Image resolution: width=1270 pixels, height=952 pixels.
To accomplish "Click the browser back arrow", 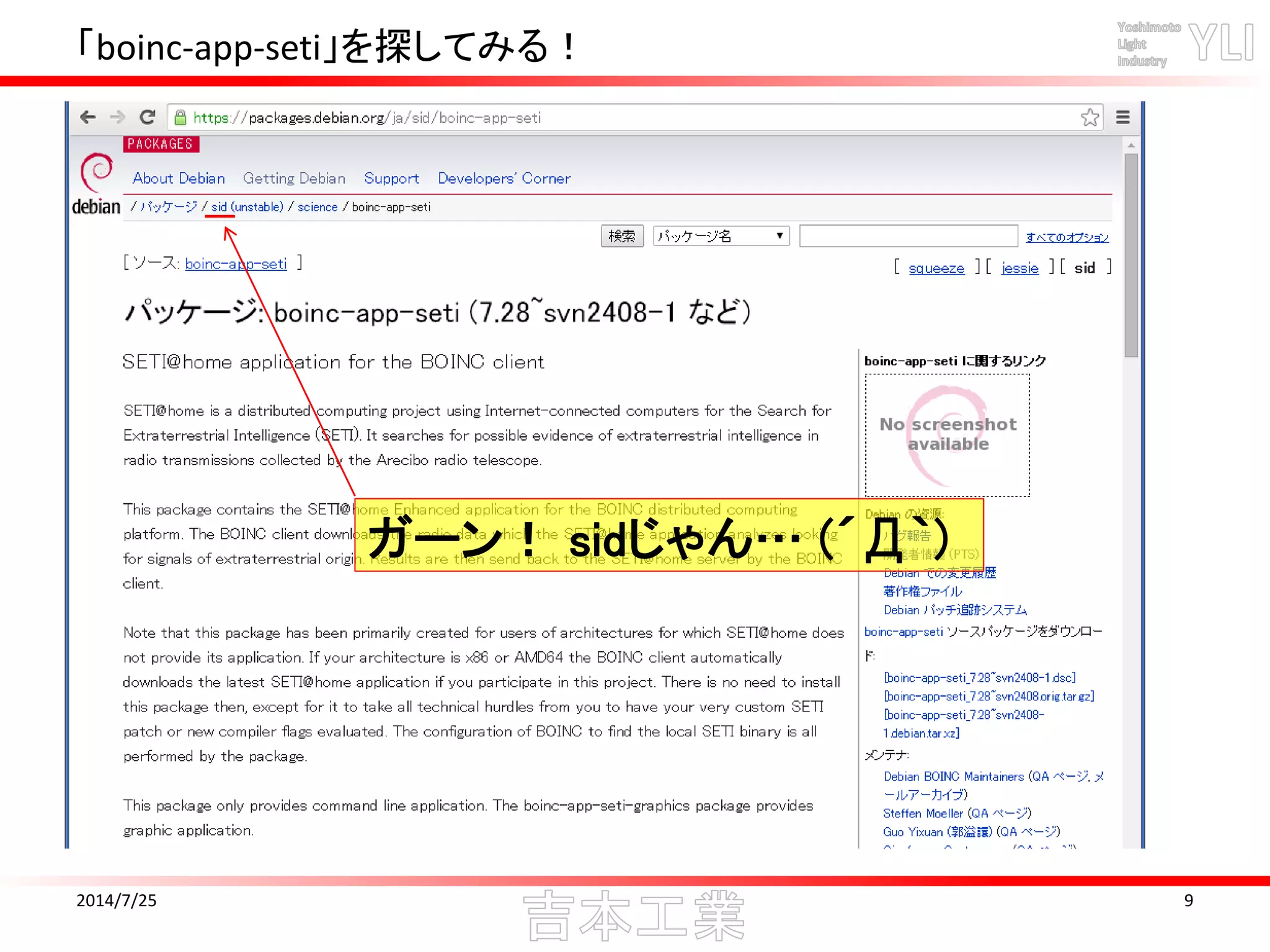I will coord(88,117).
